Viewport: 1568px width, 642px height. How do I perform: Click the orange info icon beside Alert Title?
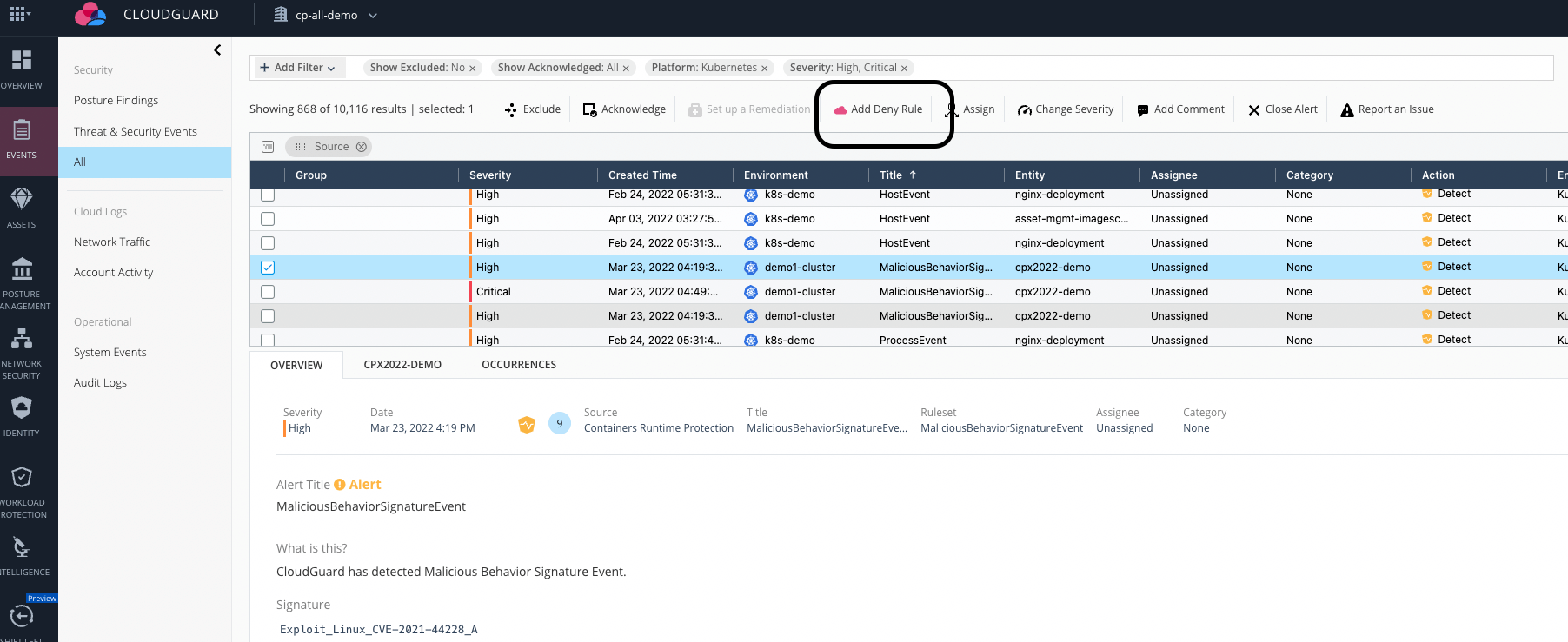tap(340, 485)
